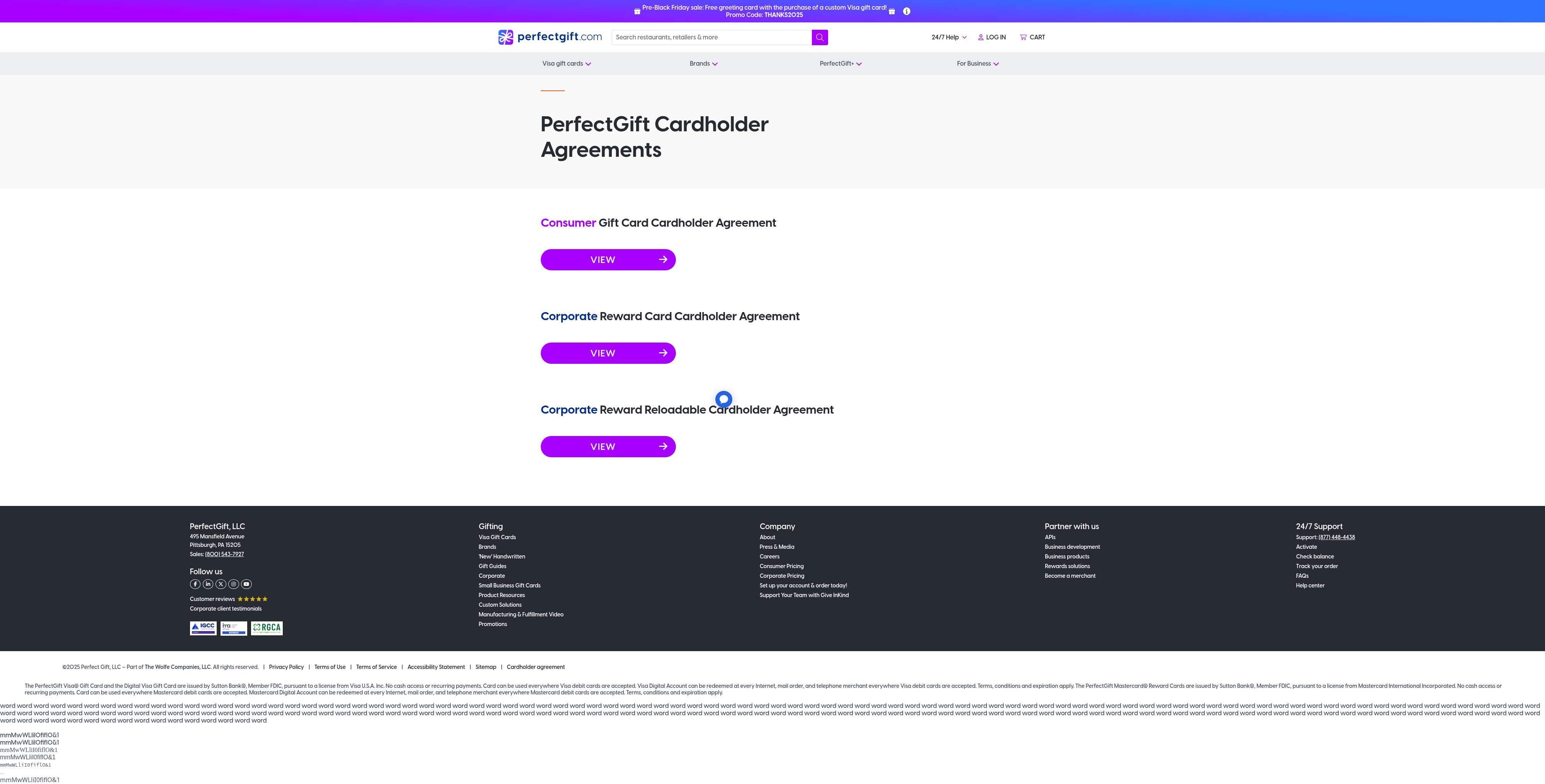Click the perfectgift.com logo
Image resolution: width=1545 pixels, height=784 pixels.
[549, 37]
